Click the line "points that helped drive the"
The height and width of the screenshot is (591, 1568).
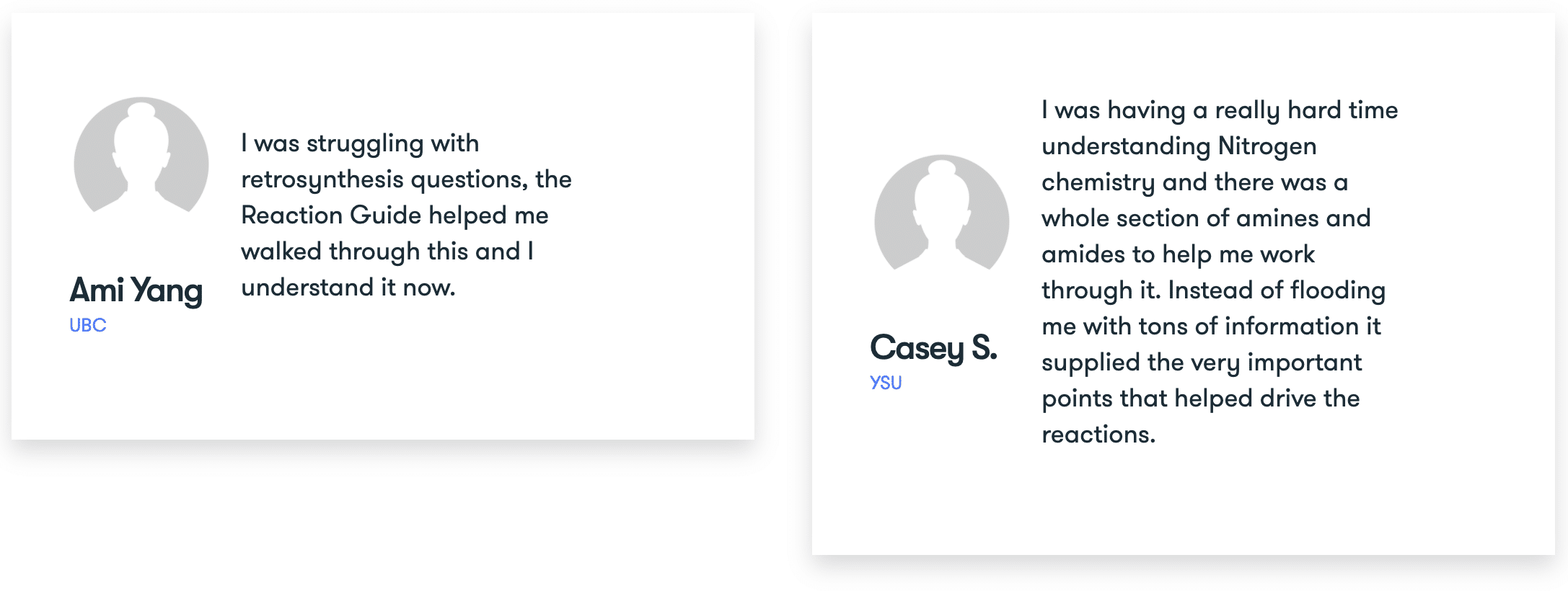point(1201,399)
